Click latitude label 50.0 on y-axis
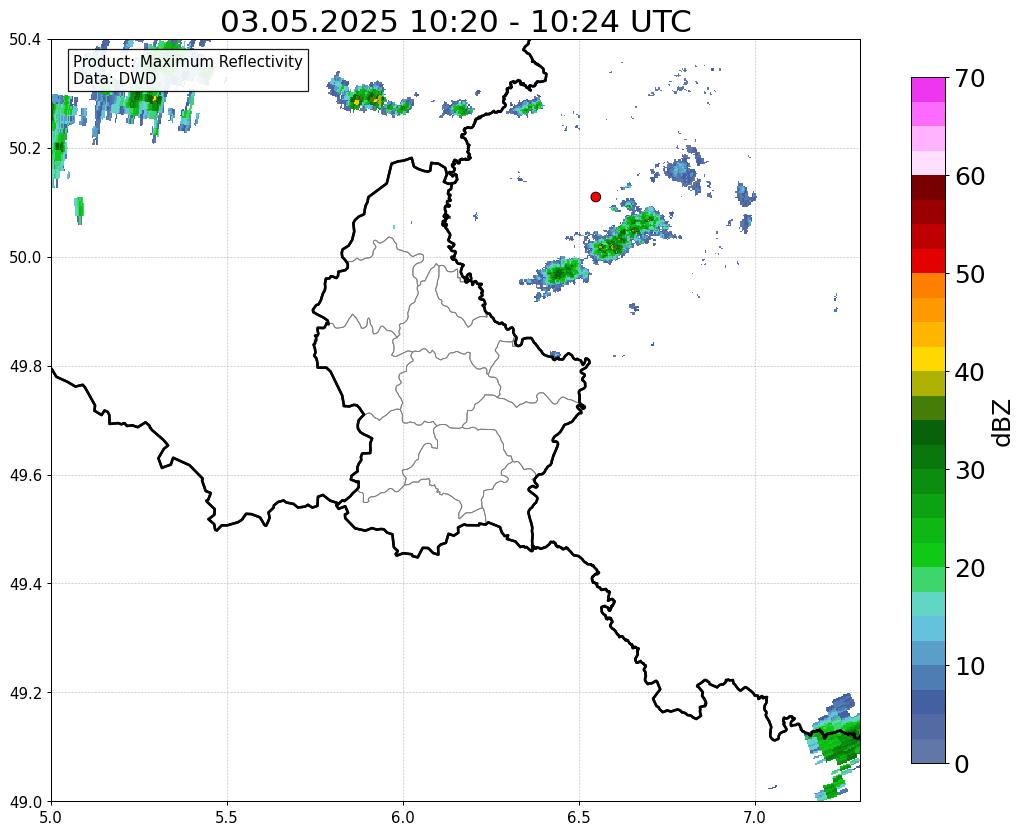The height and width of the screenshot is (834, 1023). pyautogui.click(x=25, y=258)
